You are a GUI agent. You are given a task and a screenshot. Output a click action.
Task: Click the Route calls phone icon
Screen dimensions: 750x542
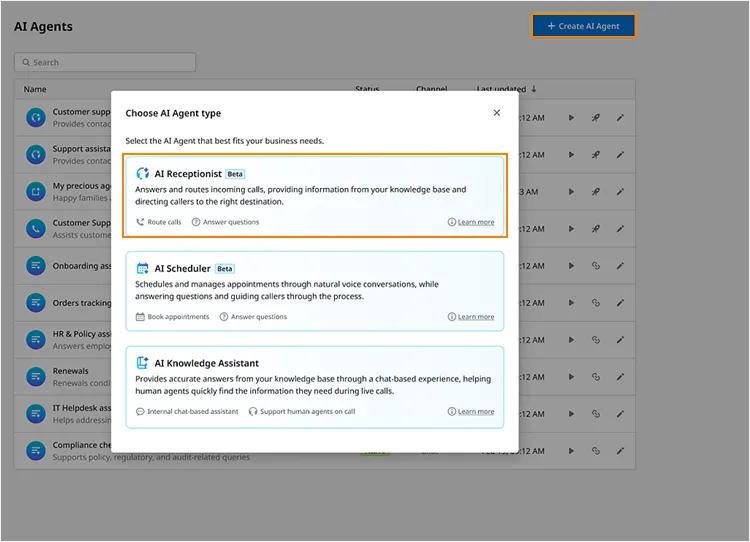point(140,222)
